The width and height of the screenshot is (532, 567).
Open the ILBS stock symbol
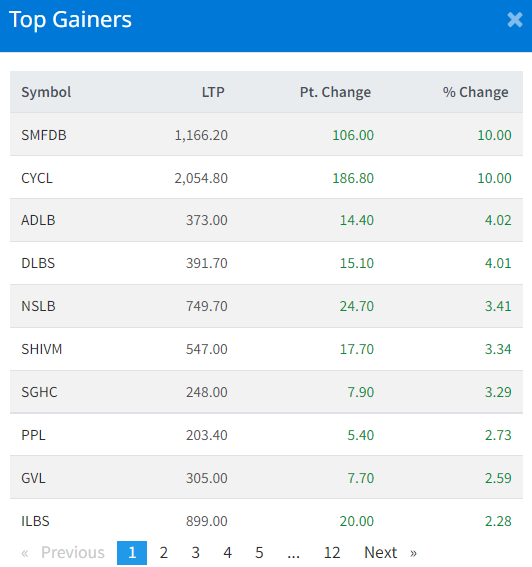tap(35, 521)
